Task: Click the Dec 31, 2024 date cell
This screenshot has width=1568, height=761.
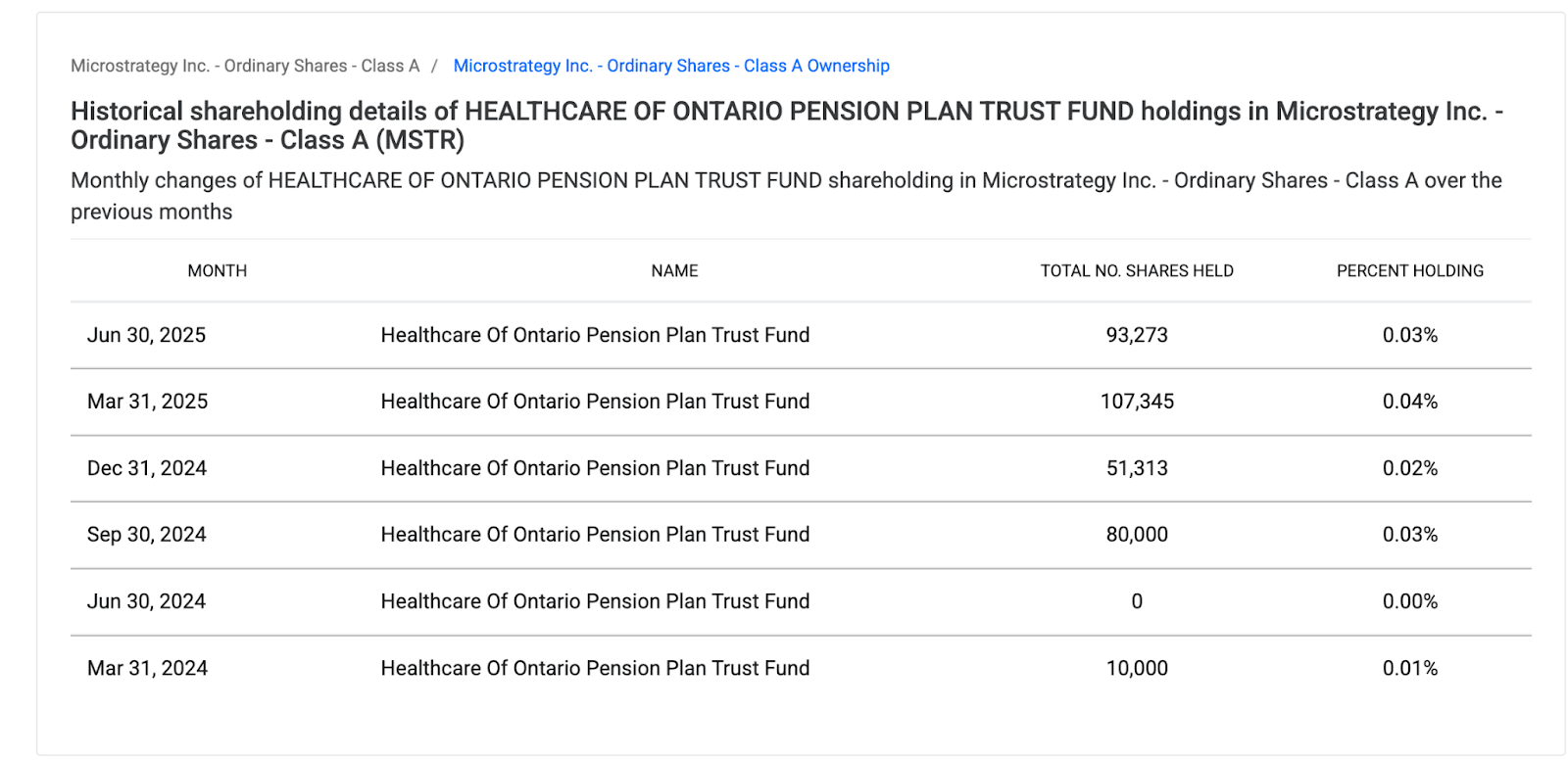Action: pos(147,468)
